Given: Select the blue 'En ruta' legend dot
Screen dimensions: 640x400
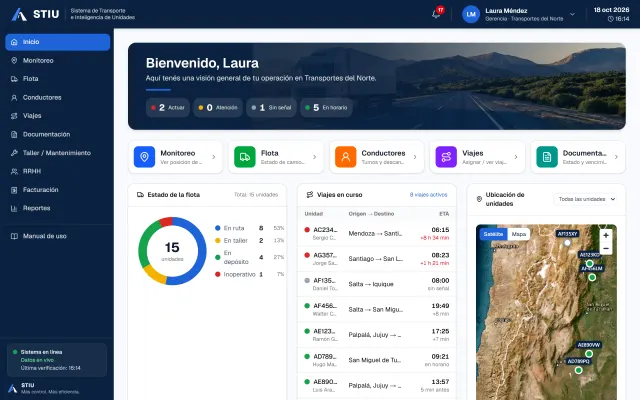Looking at the screenshot, I should 218,228.
